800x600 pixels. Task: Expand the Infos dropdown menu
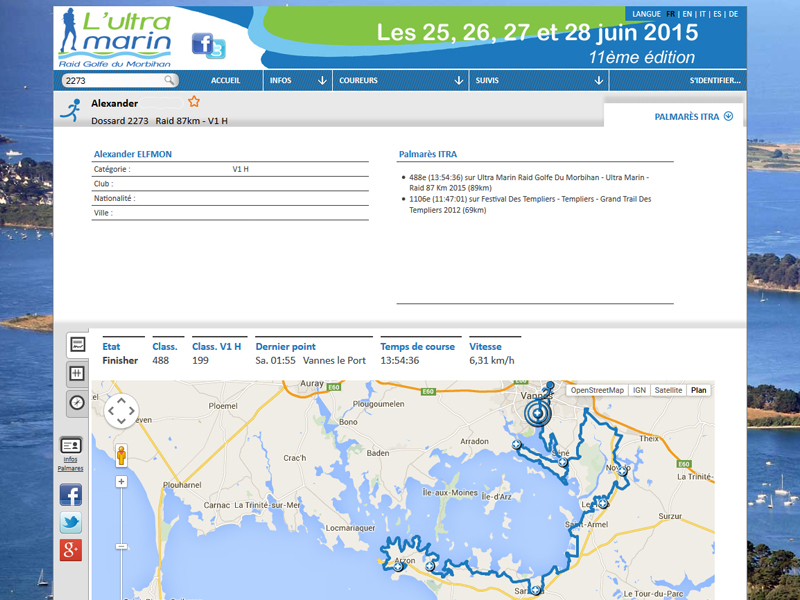298,81
